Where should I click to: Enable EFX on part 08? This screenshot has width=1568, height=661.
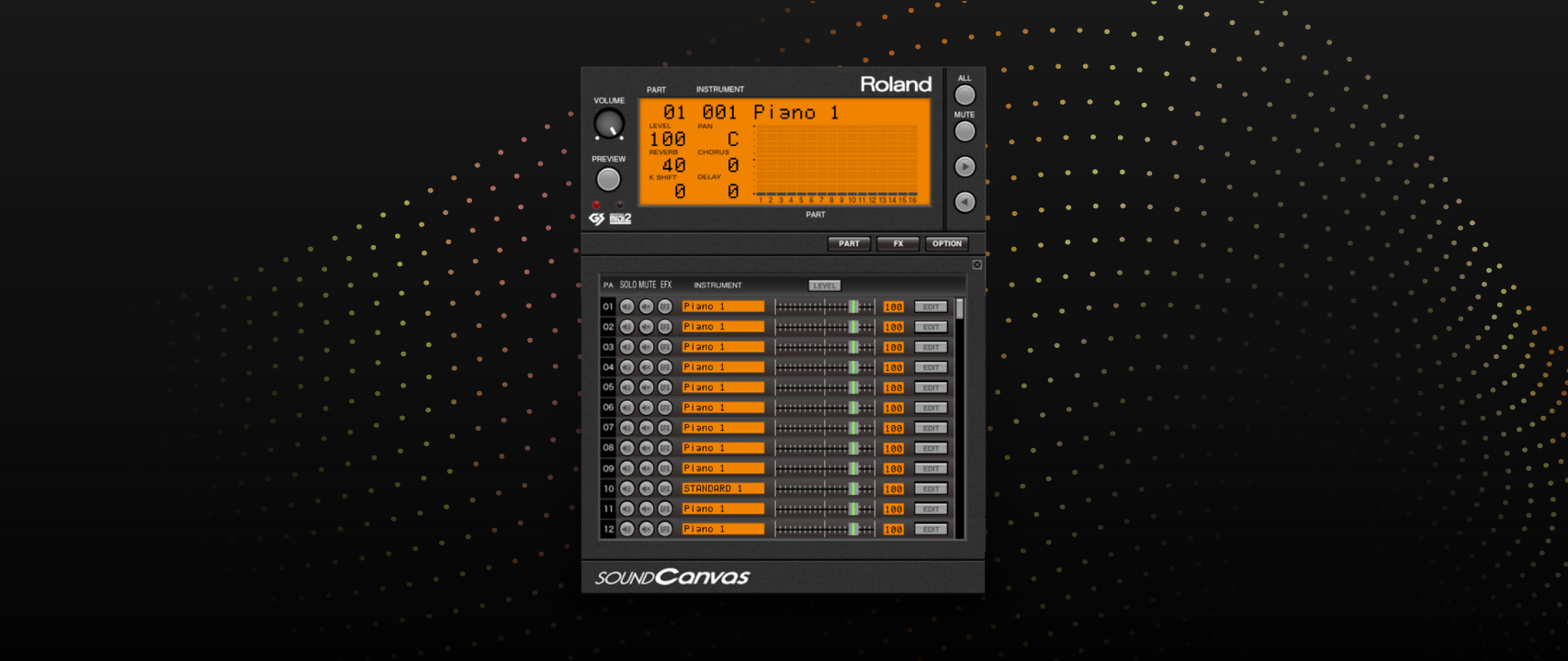(665, 448)
